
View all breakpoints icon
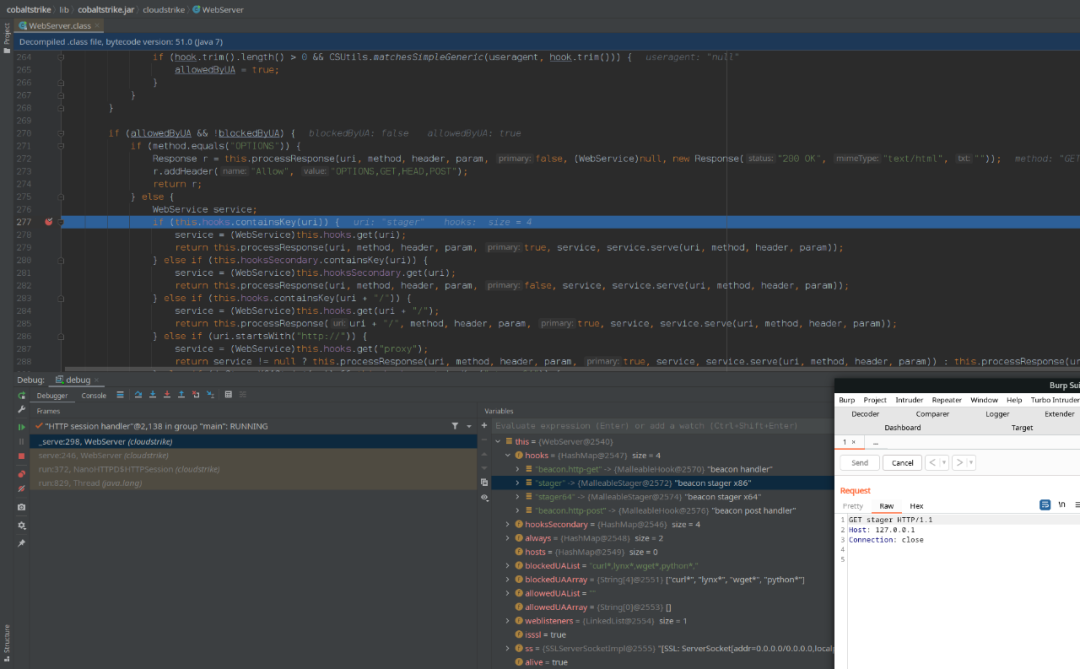21,474
